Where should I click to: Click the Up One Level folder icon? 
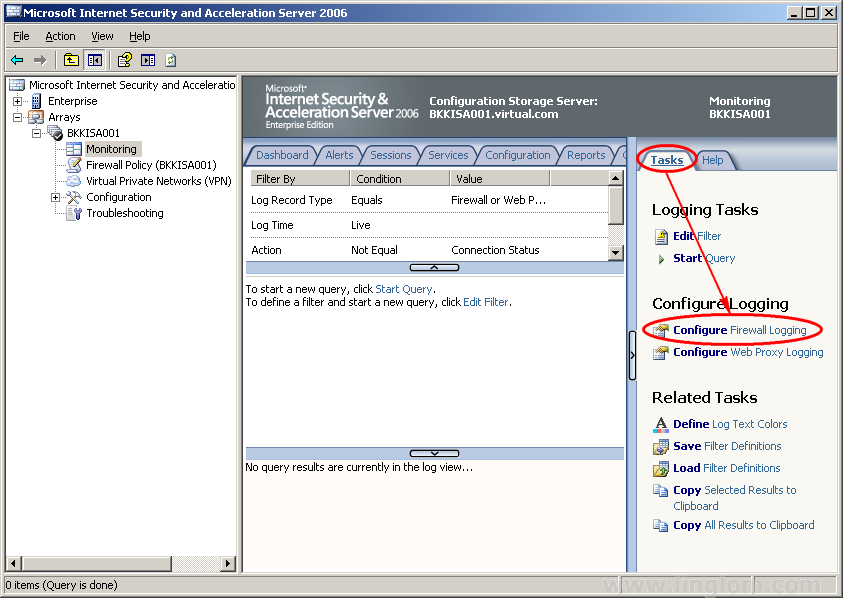[71, 60]
